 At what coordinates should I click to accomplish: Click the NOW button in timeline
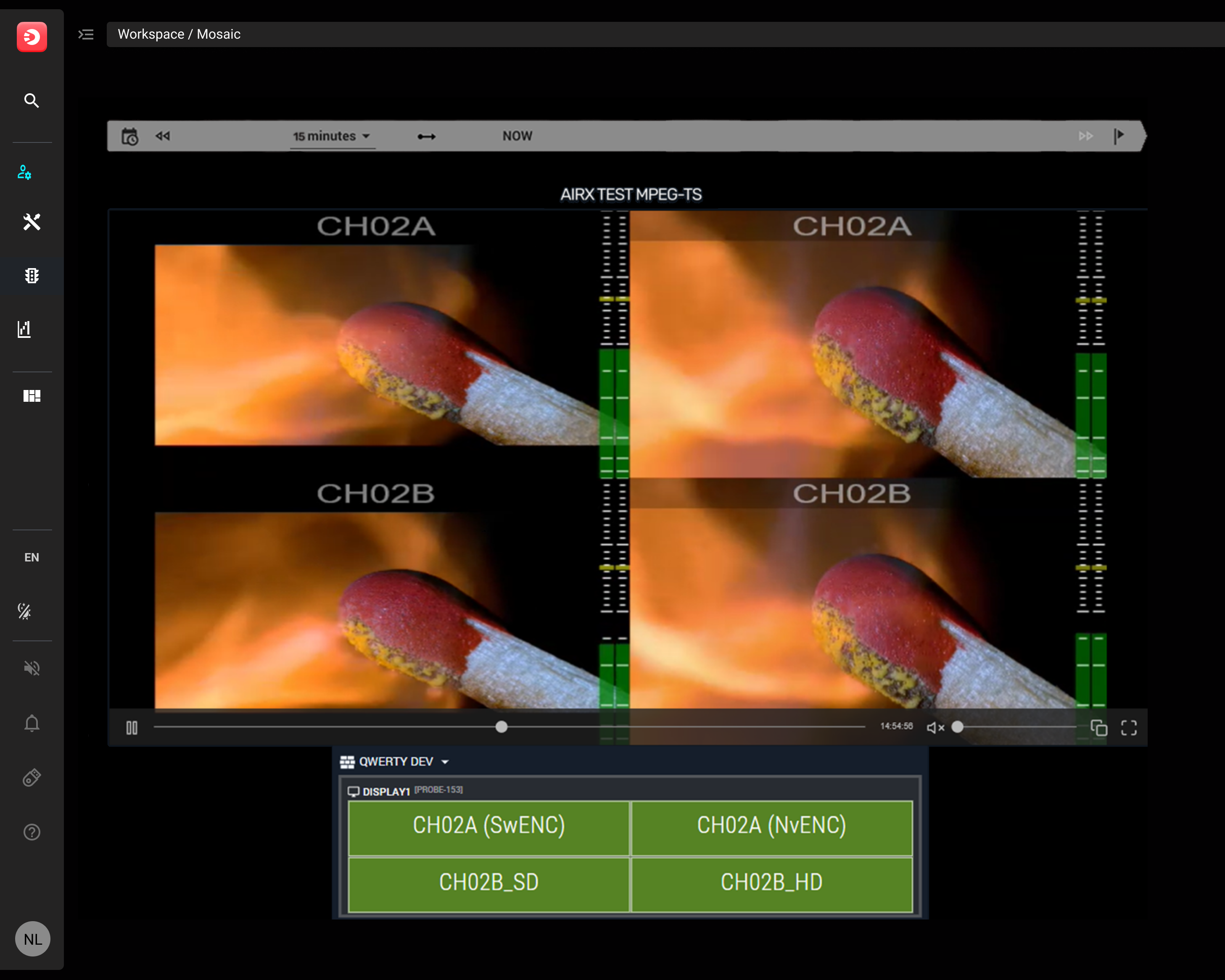[517, 136]
